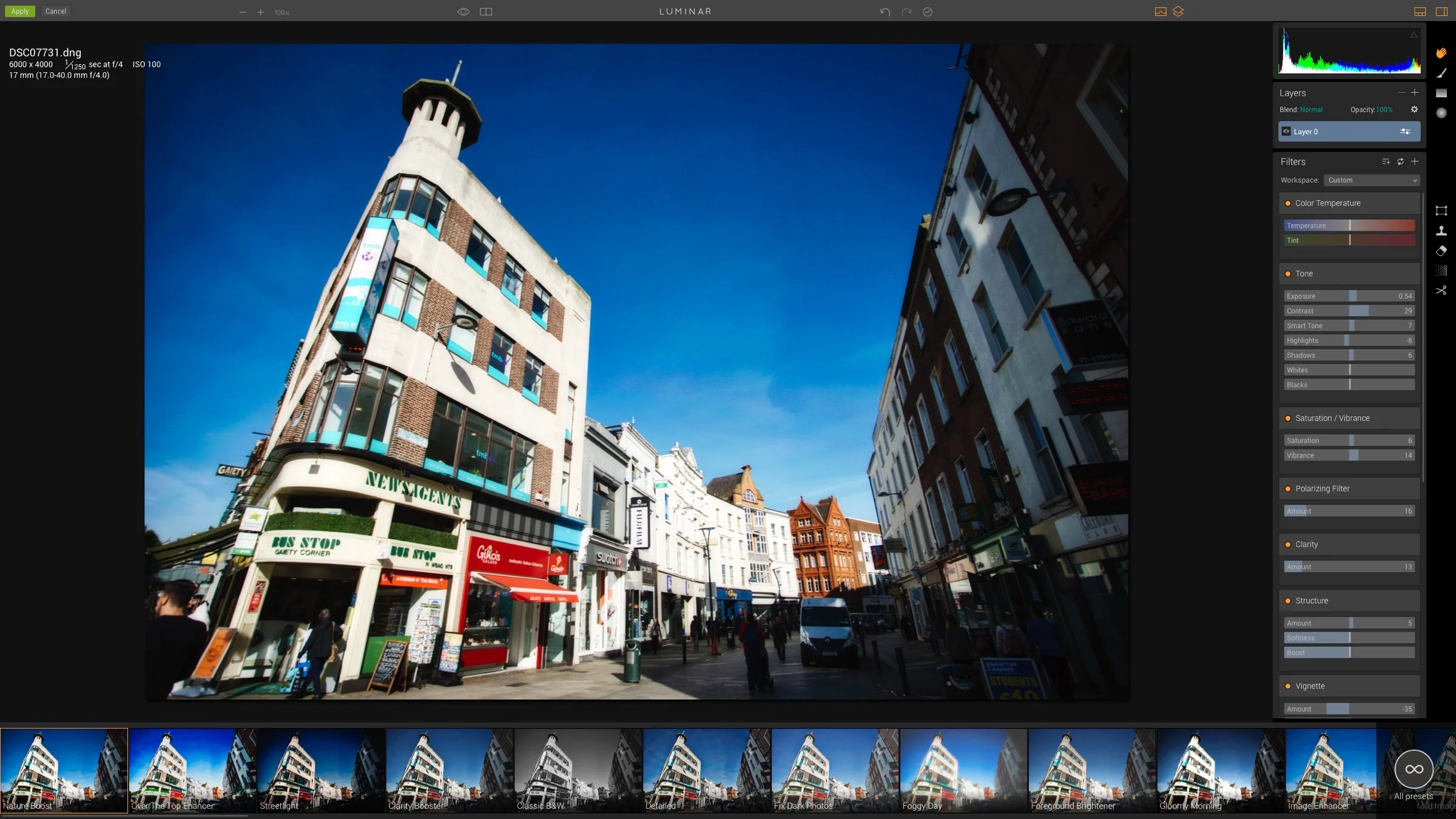Click the undo arrow icon

coord(885,12)
